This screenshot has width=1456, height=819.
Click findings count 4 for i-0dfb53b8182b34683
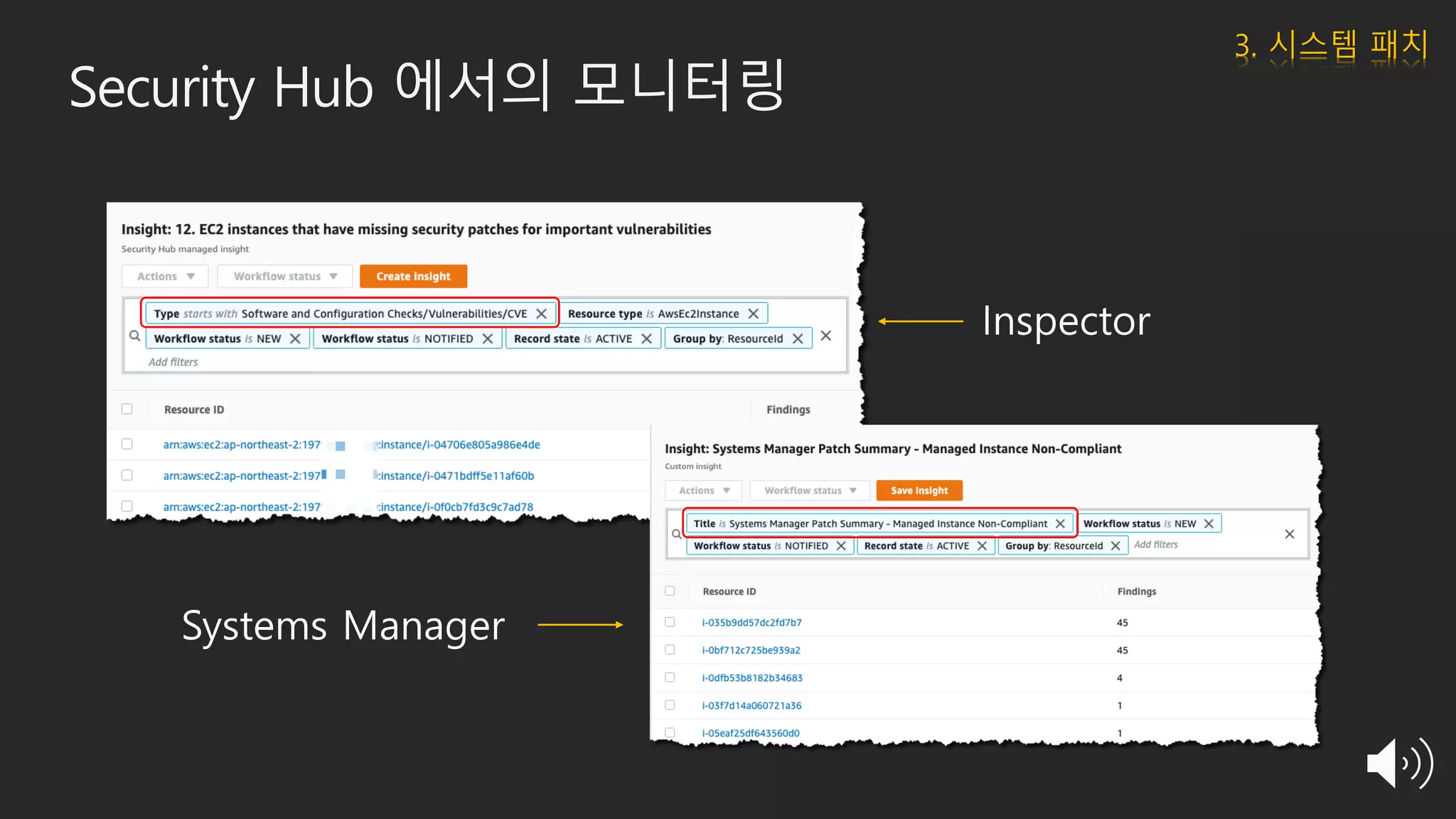[x=1120, y=678]
